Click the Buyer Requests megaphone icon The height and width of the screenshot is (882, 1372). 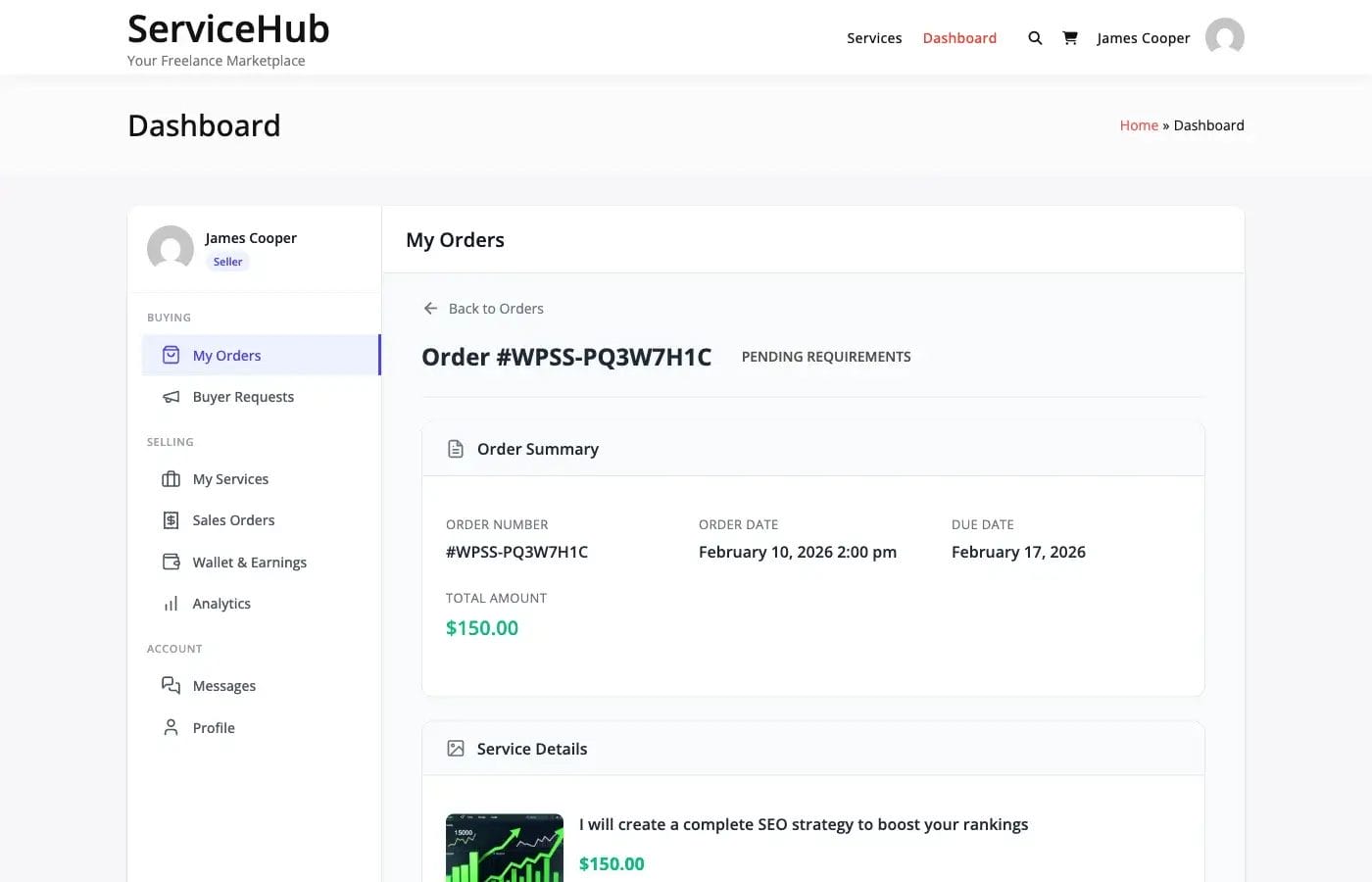pos(171,396)
